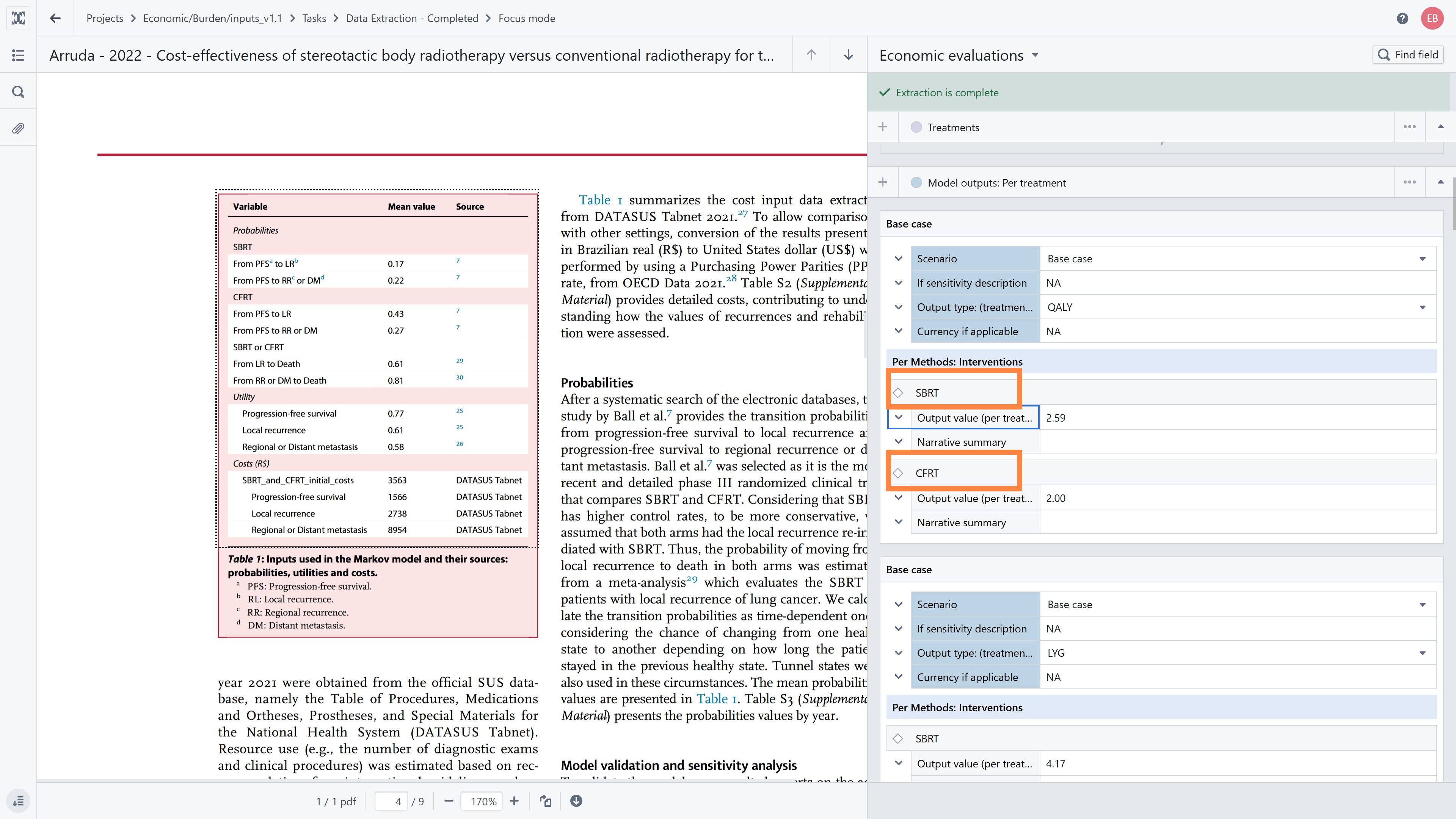Click the Extraction is complete status banner
The image size is (1456, 819).
click(x=1159, y=92)
